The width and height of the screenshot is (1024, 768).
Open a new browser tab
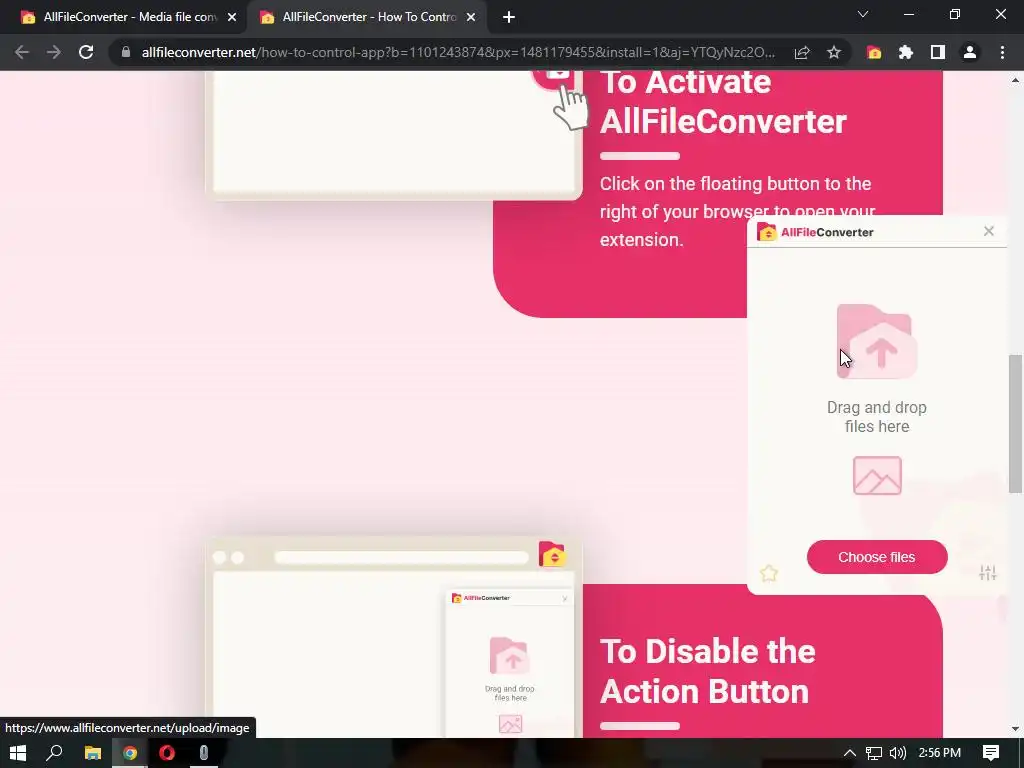pyautogui.click(x=509, y=17)
